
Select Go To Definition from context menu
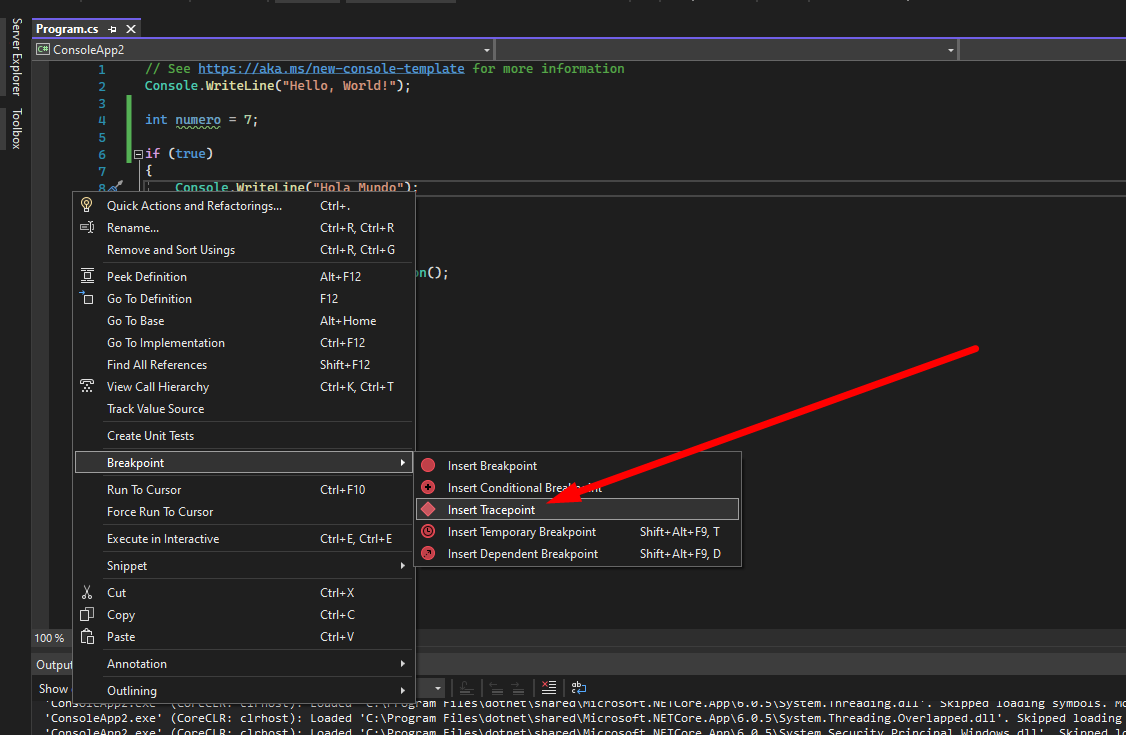click(x=149, y=299)
